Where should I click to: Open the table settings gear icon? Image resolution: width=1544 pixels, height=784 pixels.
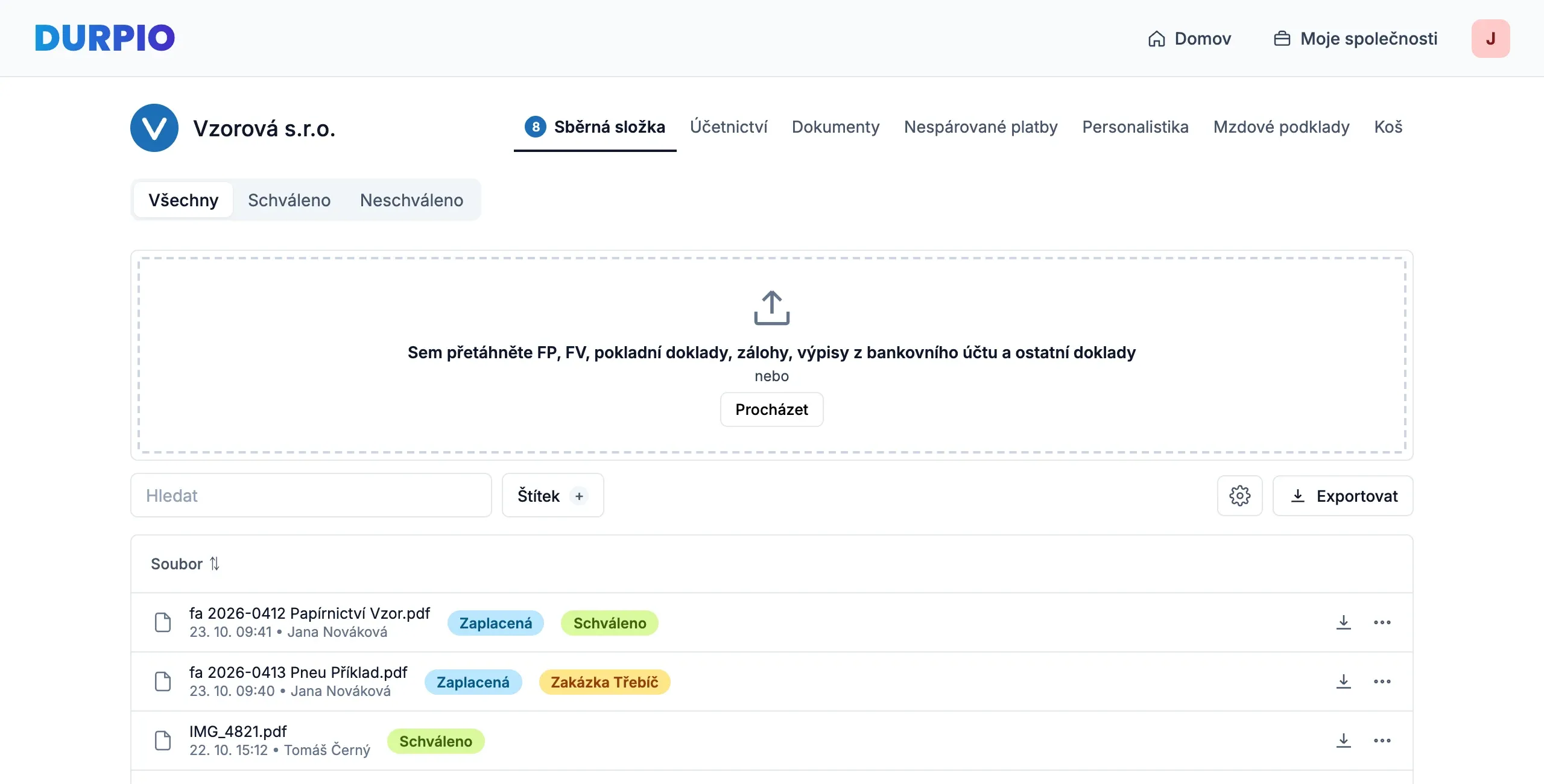click(x=1239, y=496)
